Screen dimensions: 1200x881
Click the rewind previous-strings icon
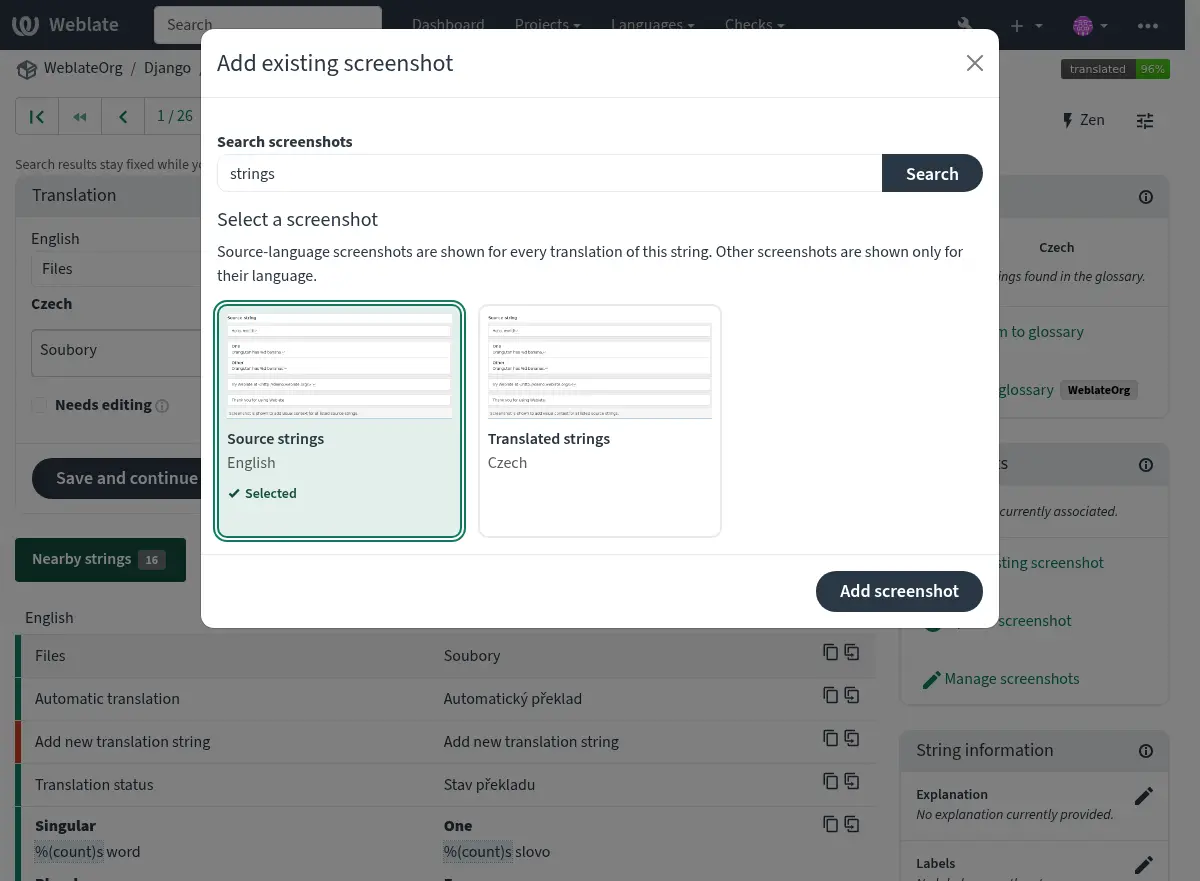80,117
